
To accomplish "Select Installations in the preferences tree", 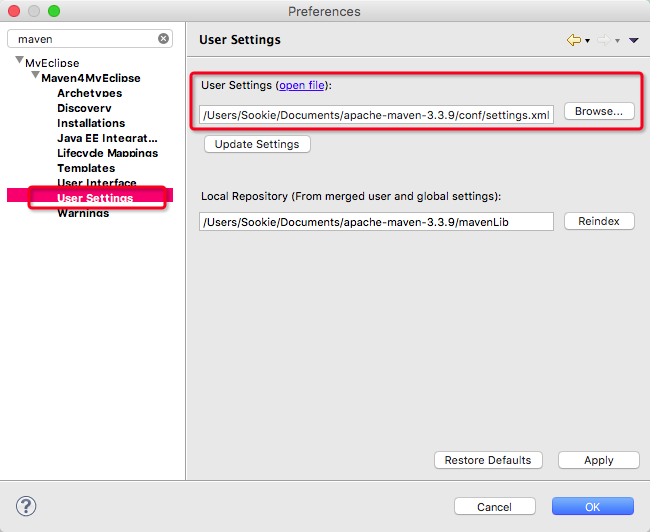I will (91, 123).
